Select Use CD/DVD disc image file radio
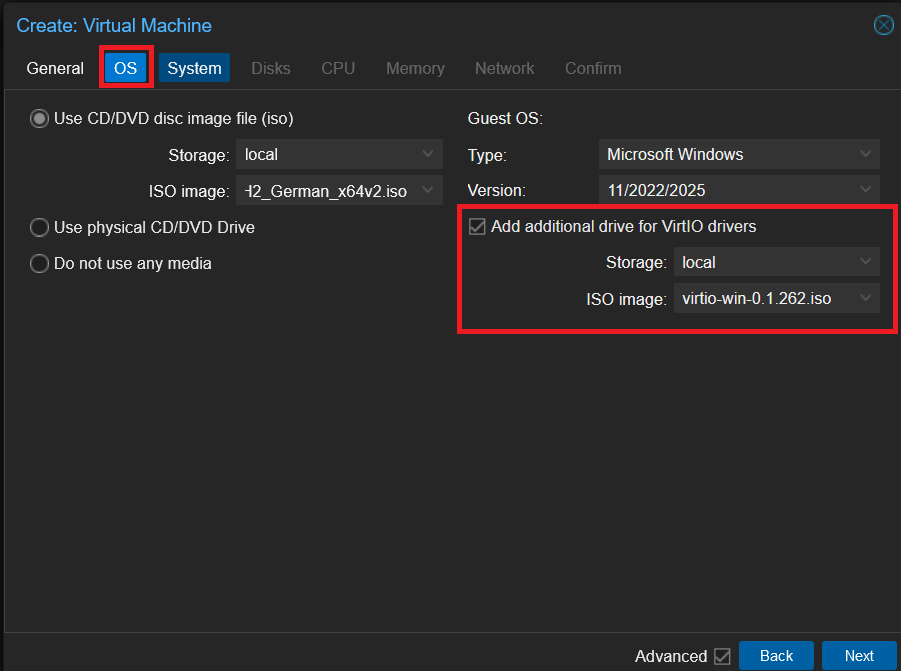The height and width of the screenshot is (671, 901). [39, 119]
